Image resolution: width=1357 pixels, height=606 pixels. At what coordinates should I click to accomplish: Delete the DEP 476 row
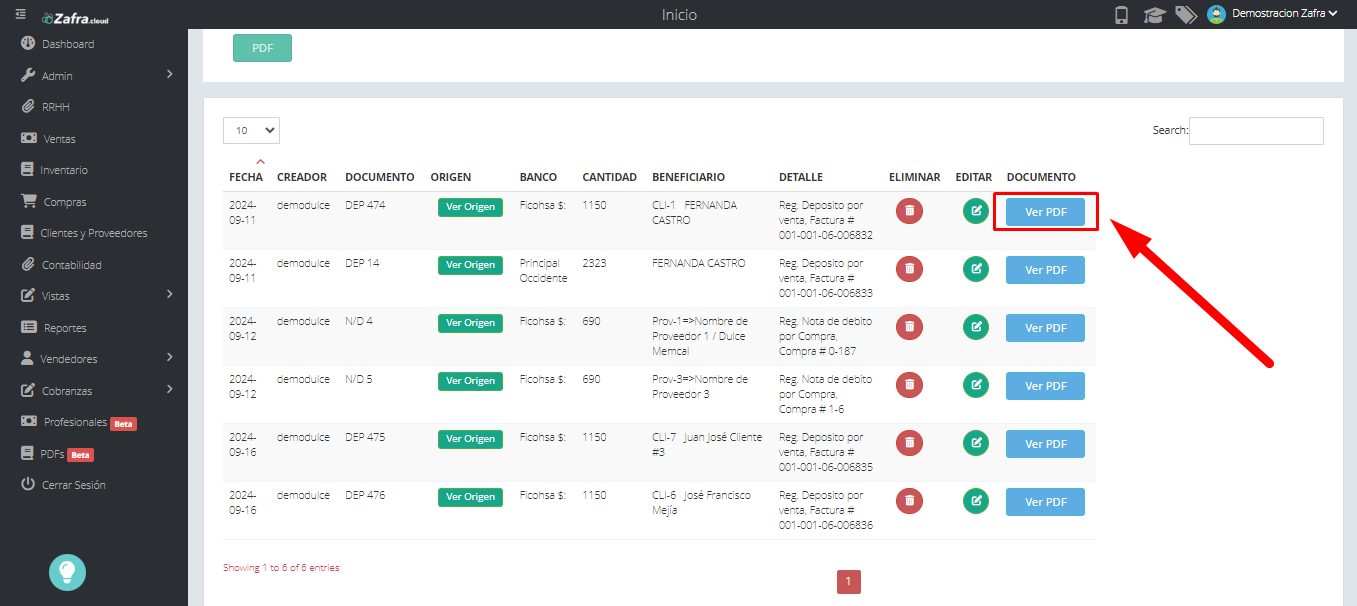pyautogui.click(x=909, y=501)
